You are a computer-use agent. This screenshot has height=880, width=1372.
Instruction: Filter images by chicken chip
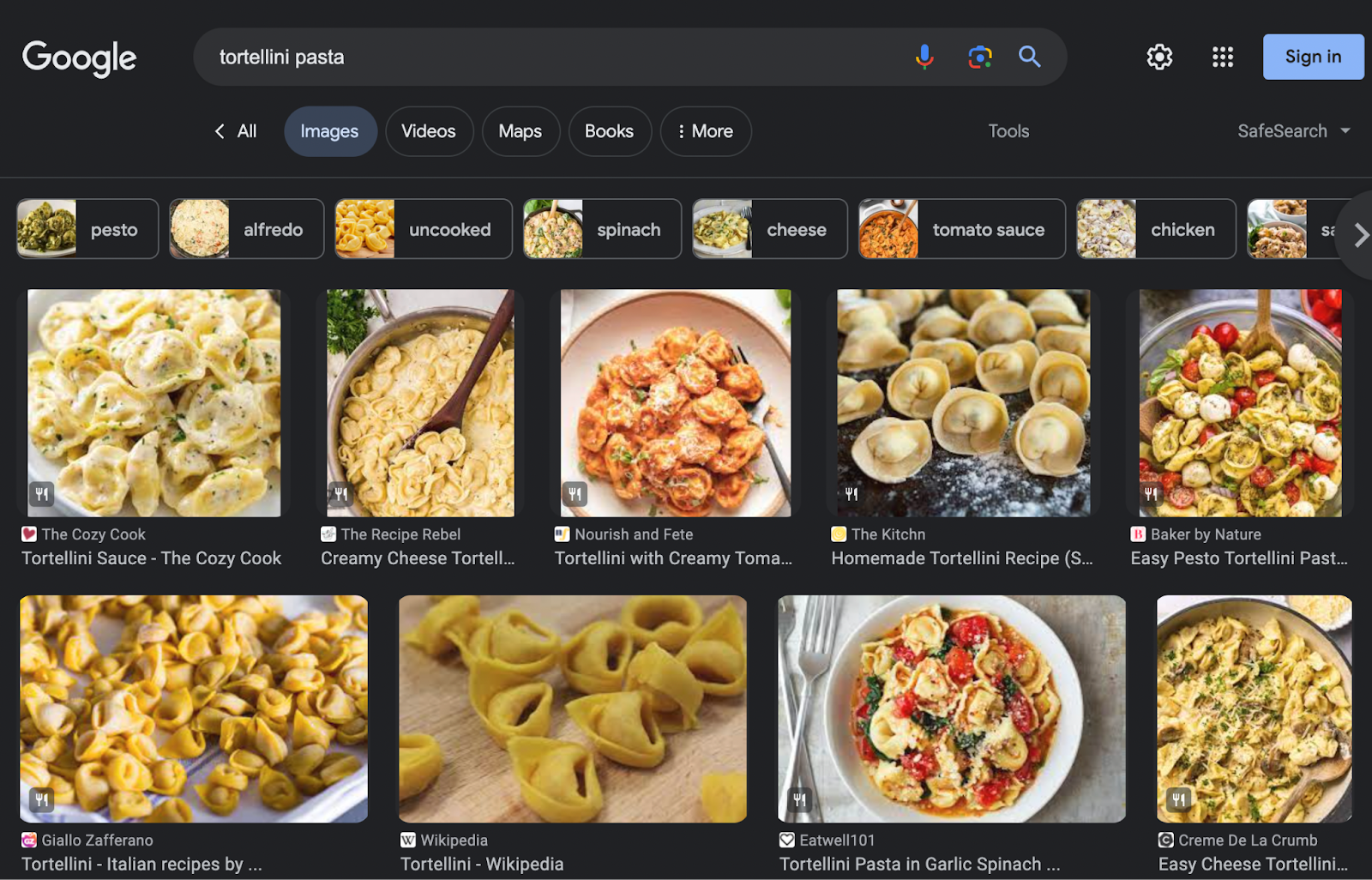click(1156, 229)
